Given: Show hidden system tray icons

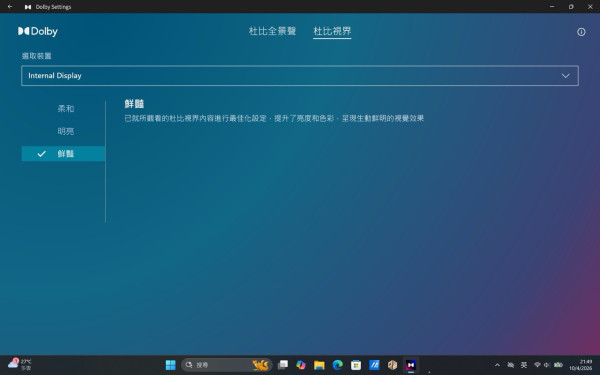Looking at the screenshot, I should tap(497, 365).
